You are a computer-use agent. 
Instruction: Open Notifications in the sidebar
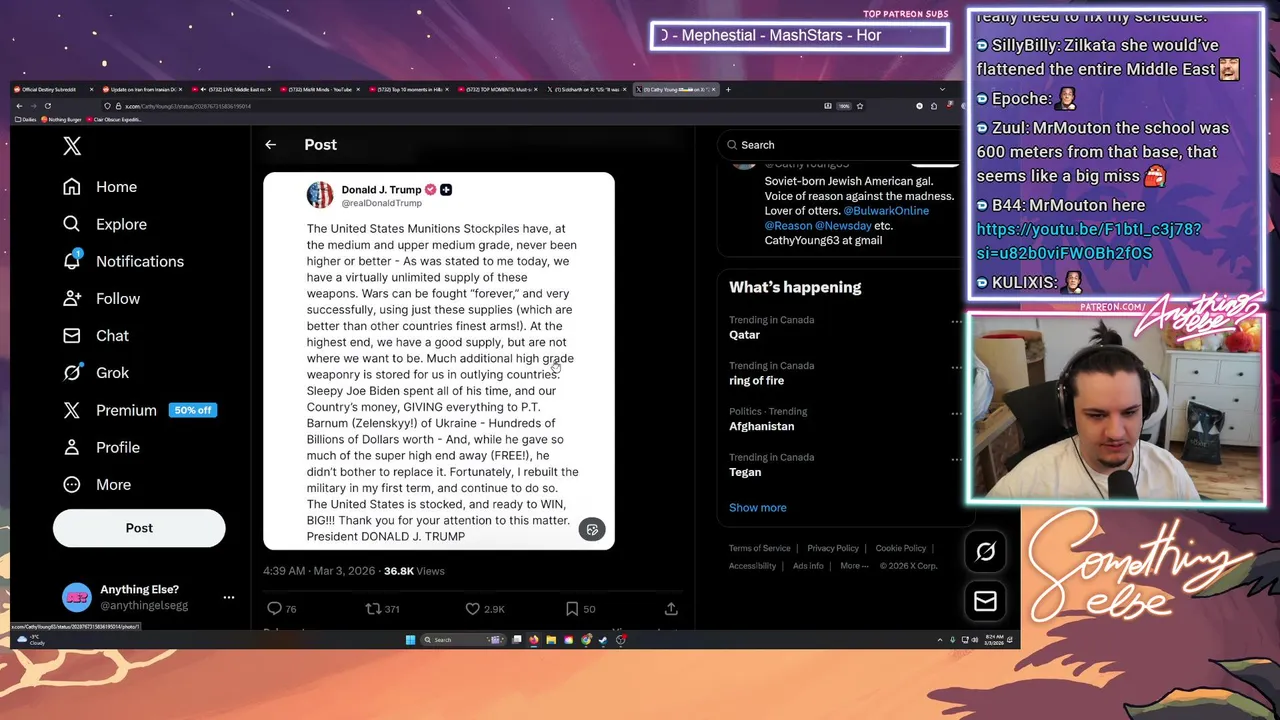point(122,261)
